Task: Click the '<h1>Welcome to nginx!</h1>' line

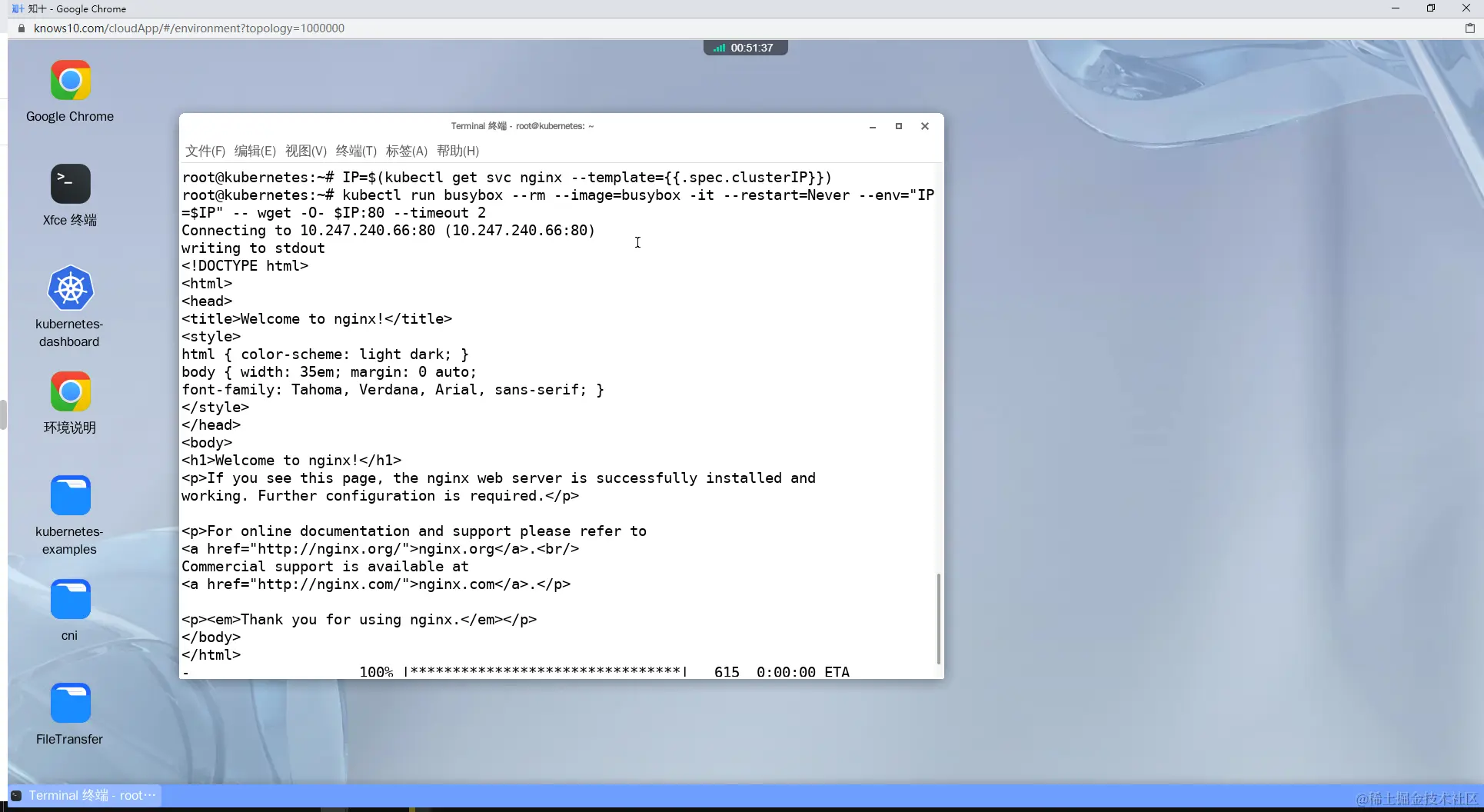Action: click(x=291, y=461)
